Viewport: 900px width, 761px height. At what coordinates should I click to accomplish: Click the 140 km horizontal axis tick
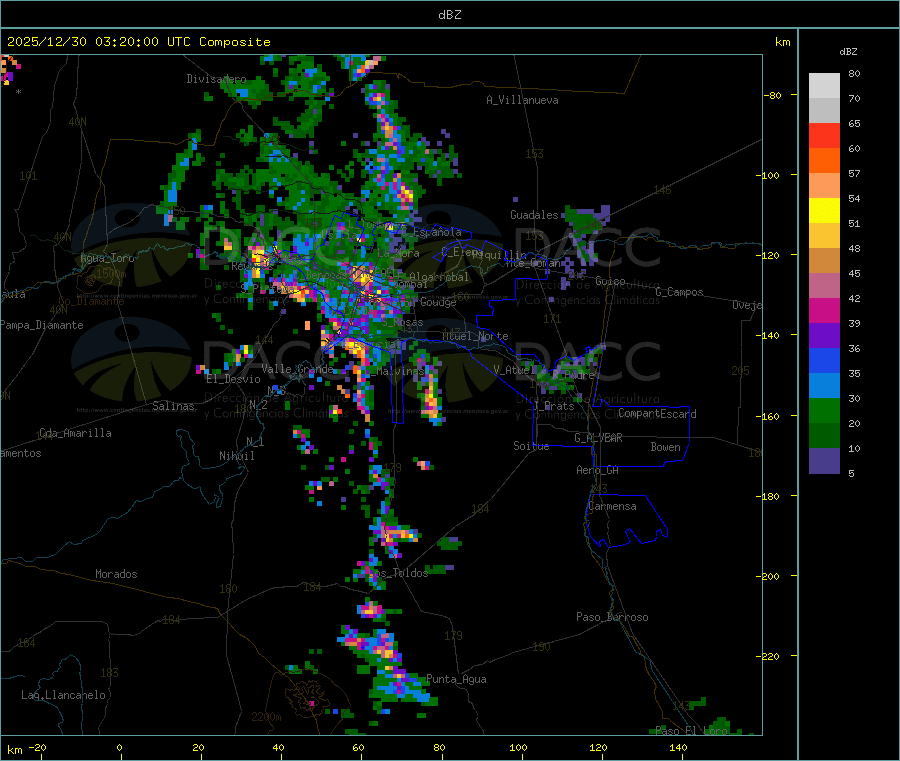[678, 748]
